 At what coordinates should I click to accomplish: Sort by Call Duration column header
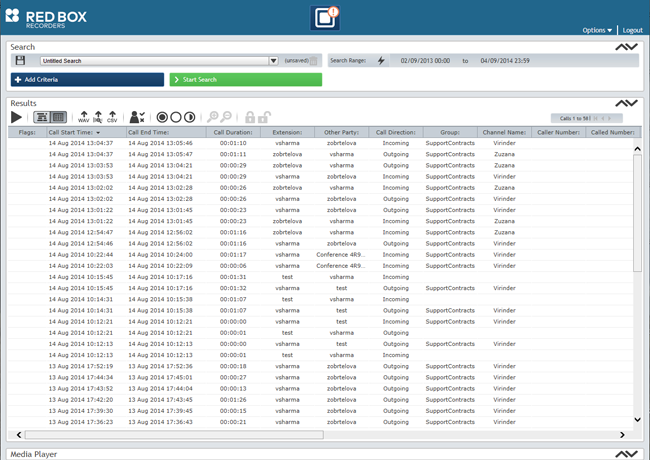(233, 133)
